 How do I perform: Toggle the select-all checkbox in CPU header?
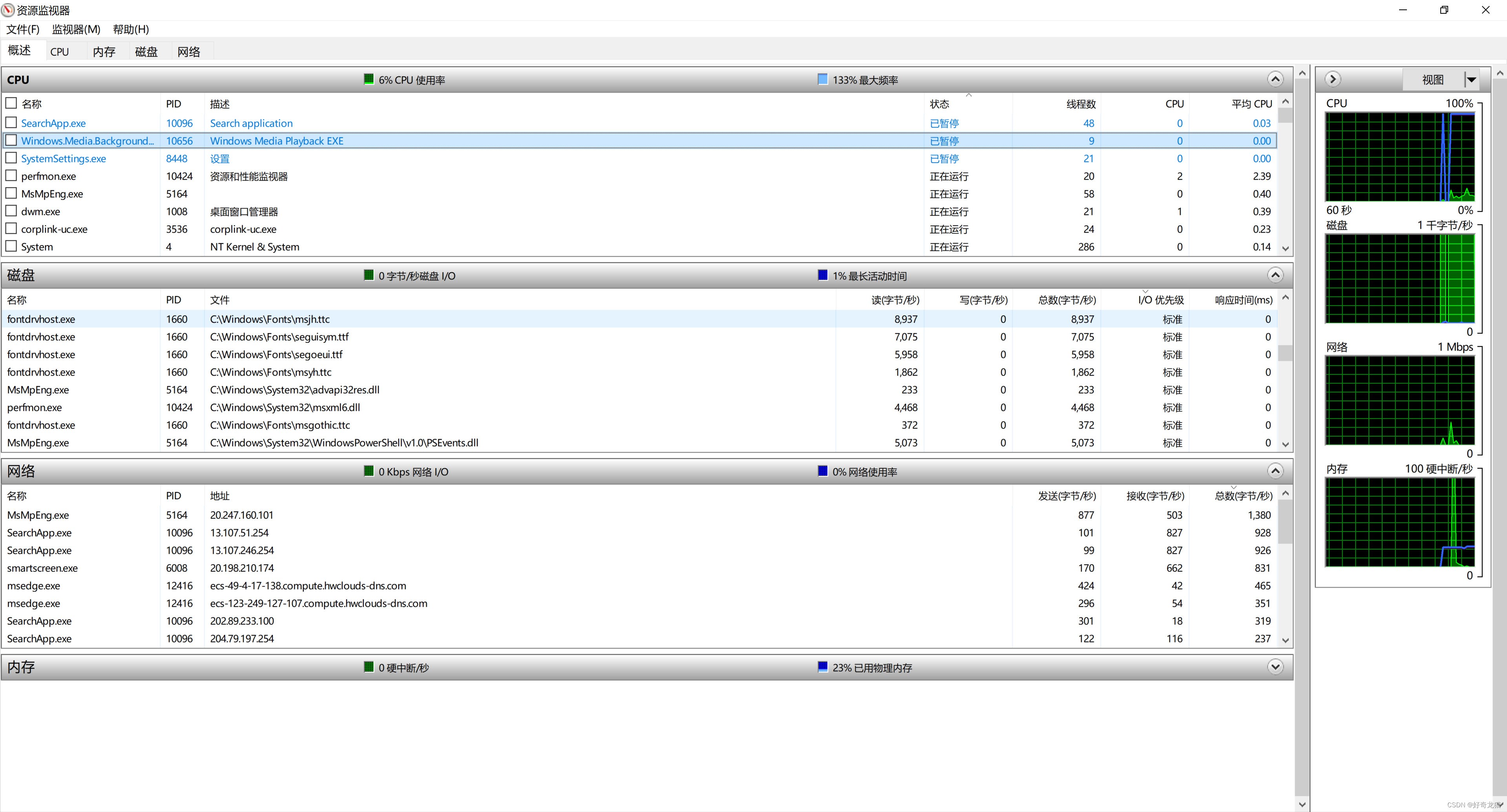coord(11,103)
